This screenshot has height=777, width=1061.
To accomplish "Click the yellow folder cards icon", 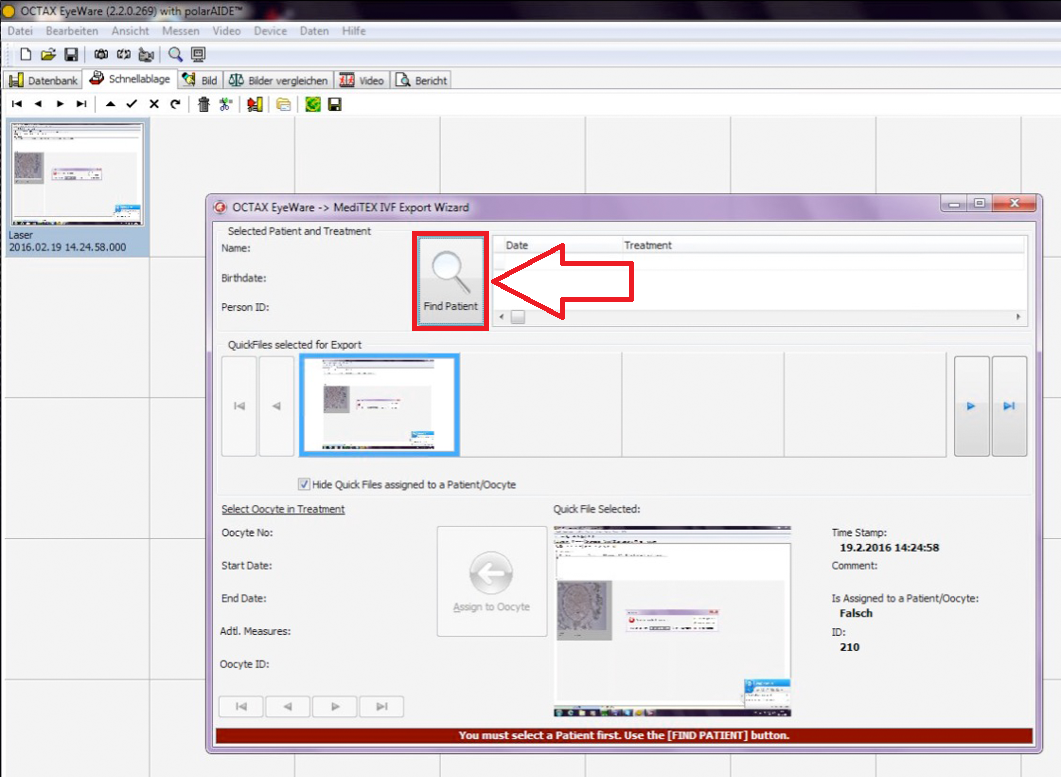I will [284, 104].
